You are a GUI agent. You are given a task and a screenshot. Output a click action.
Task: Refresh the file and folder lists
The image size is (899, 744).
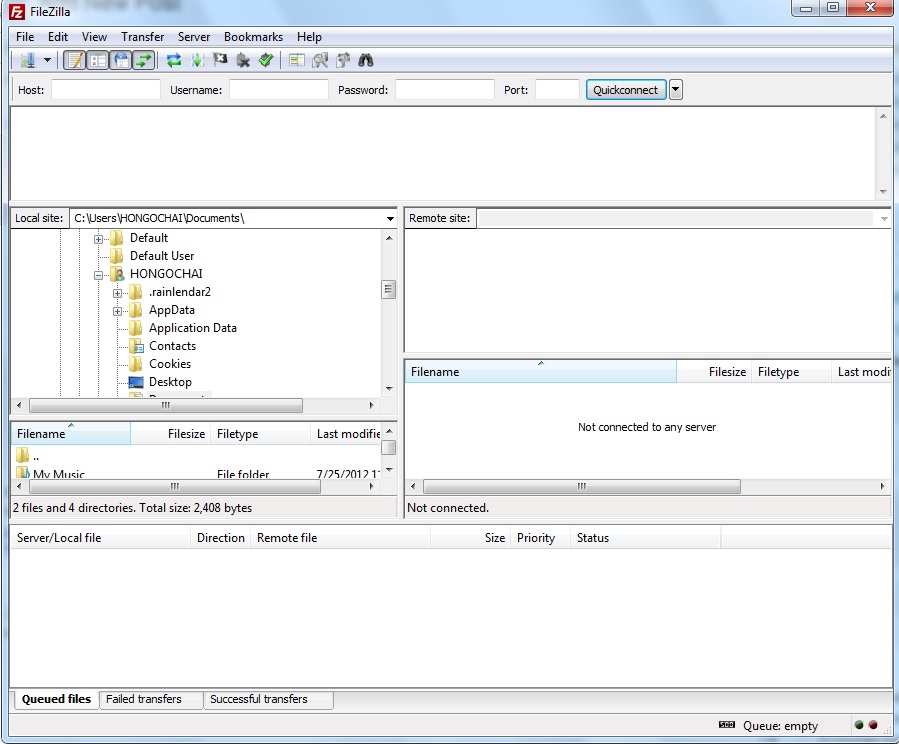(174, 60)
